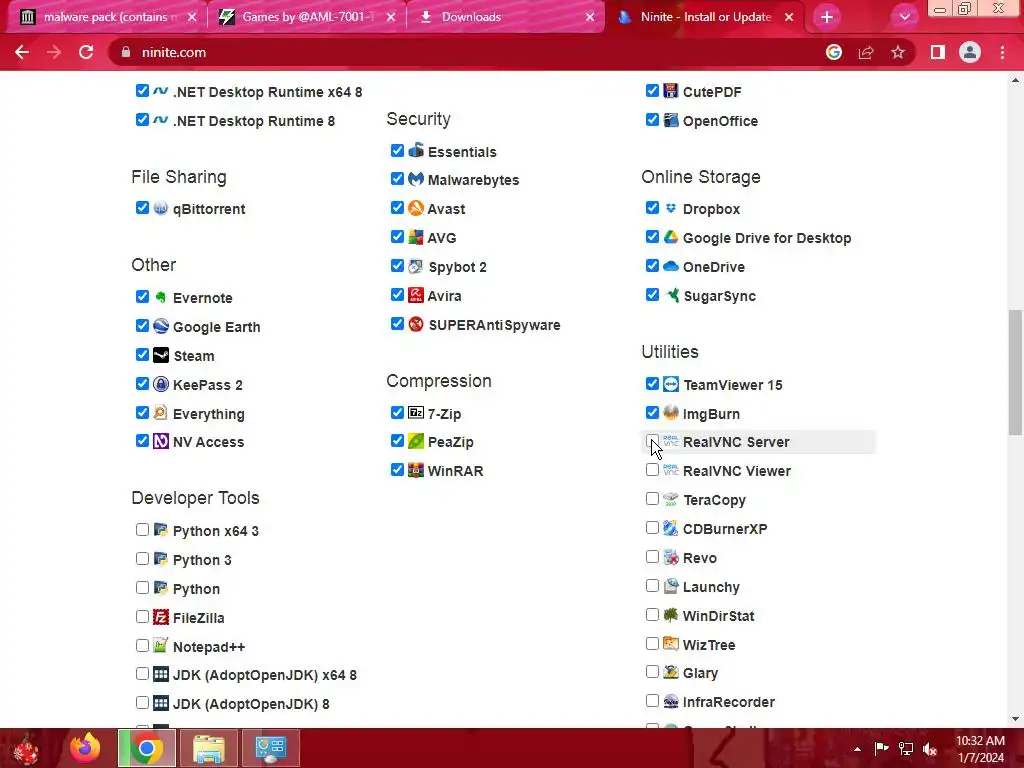
Task: Click the KeePass 2 icon
Action: (161, 384)
